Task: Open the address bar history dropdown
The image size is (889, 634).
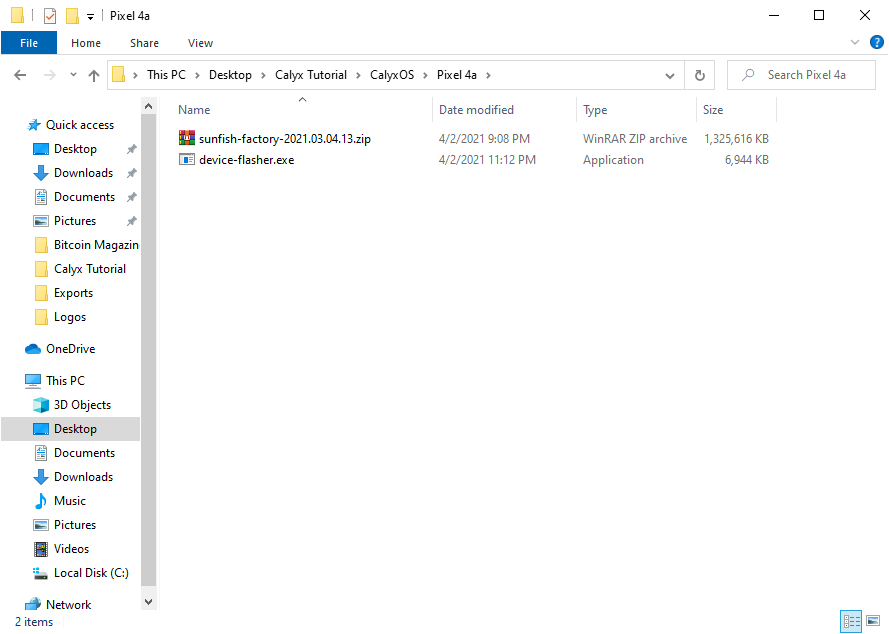Action: tap(670, 75)
